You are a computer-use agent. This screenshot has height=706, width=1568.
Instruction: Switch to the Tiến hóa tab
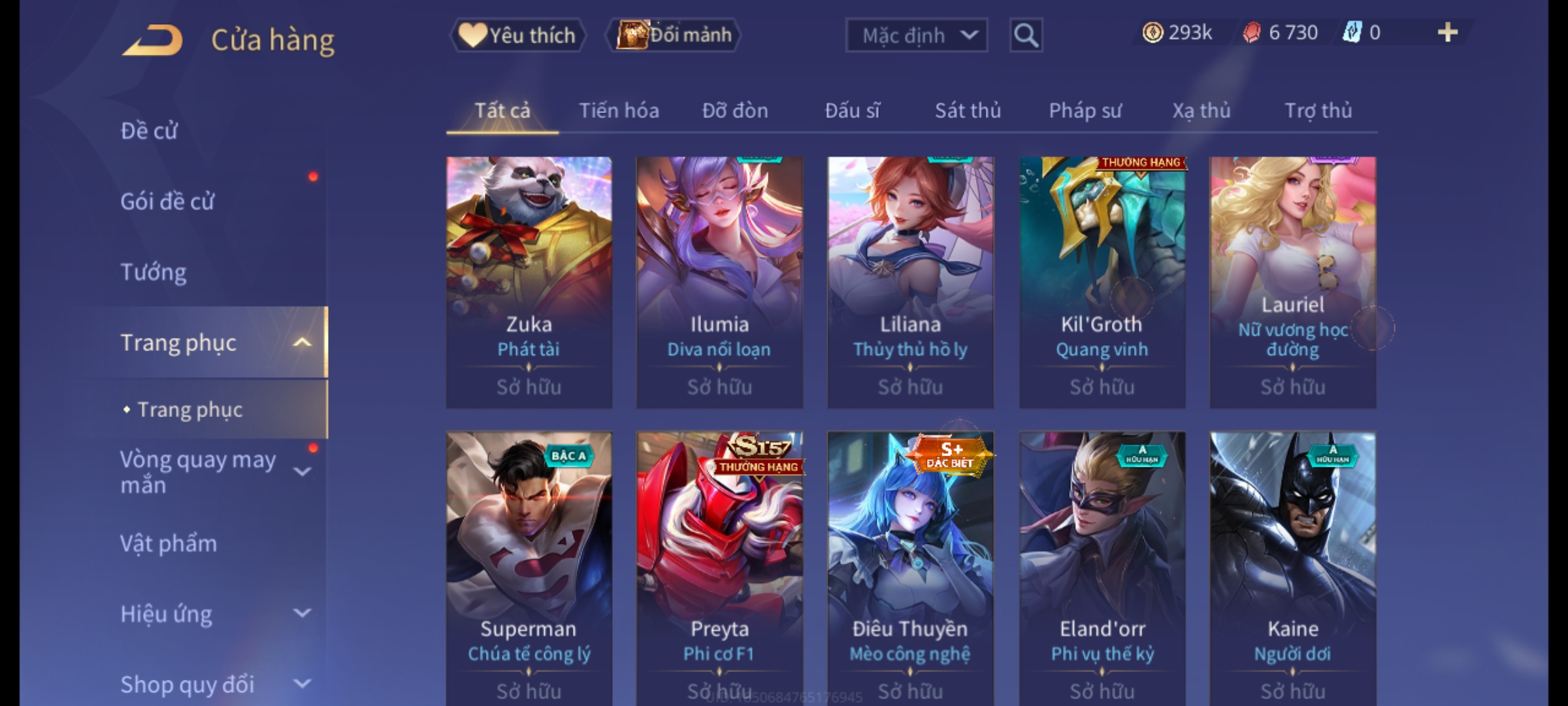click(619, 111)
